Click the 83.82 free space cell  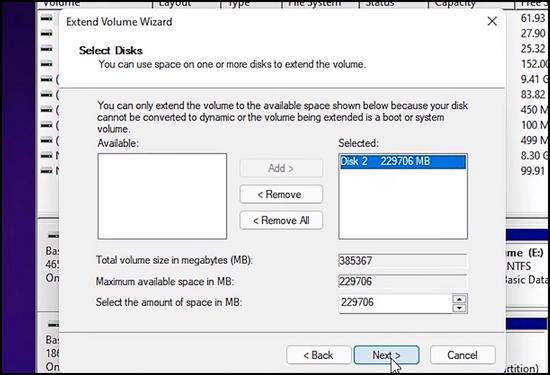533,94
